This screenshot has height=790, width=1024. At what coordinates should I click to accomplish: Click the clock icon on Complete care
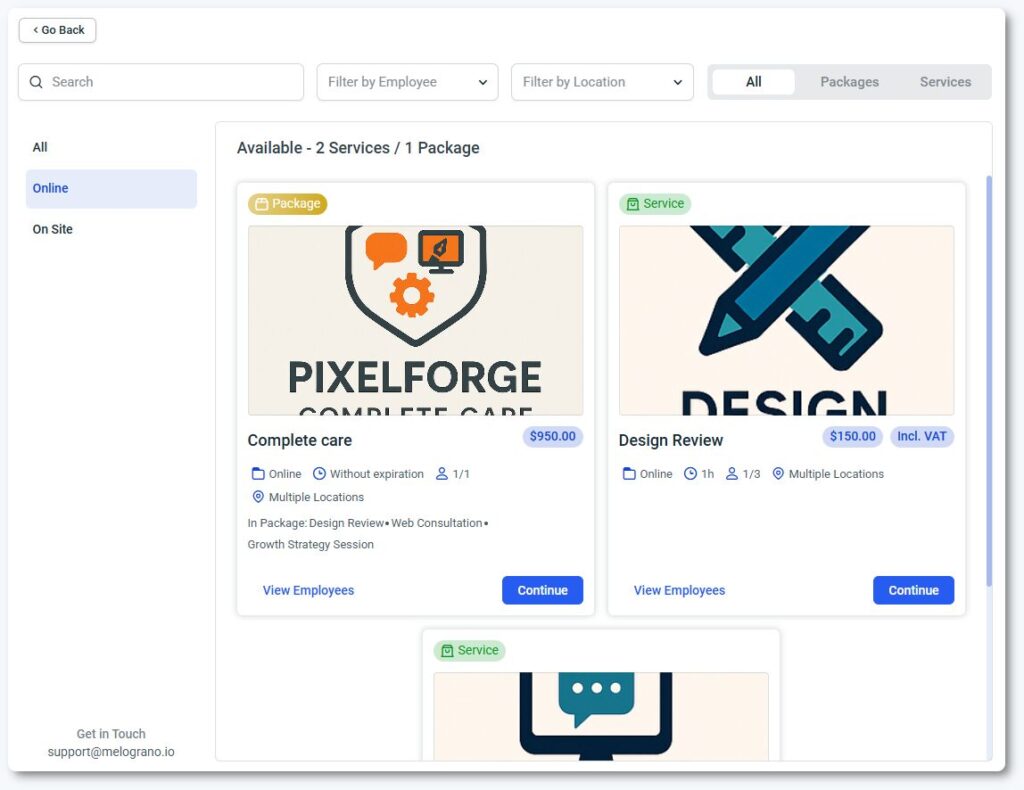(320, 474)
